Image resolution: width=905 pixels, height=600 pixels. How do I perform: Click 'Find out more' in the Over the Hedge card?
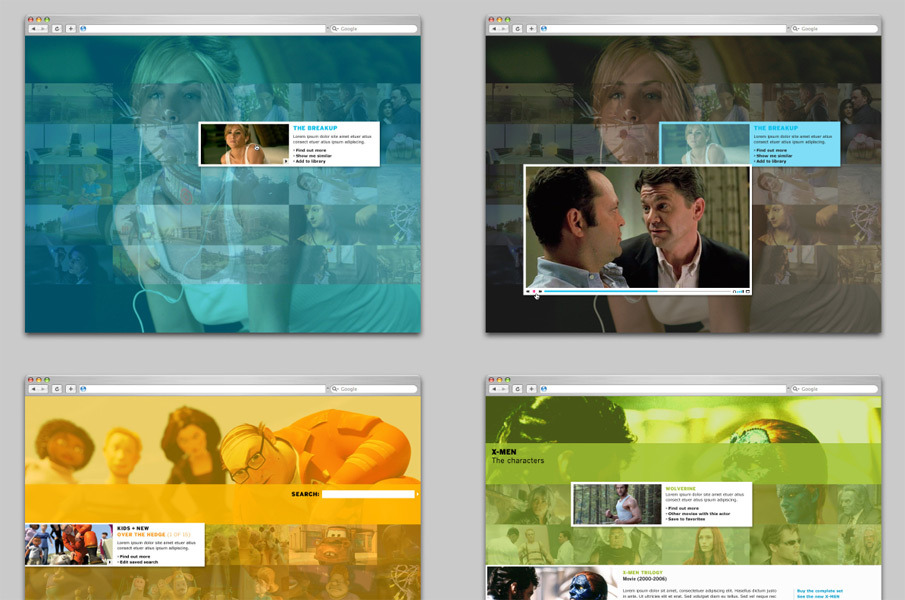click(133, 557)
